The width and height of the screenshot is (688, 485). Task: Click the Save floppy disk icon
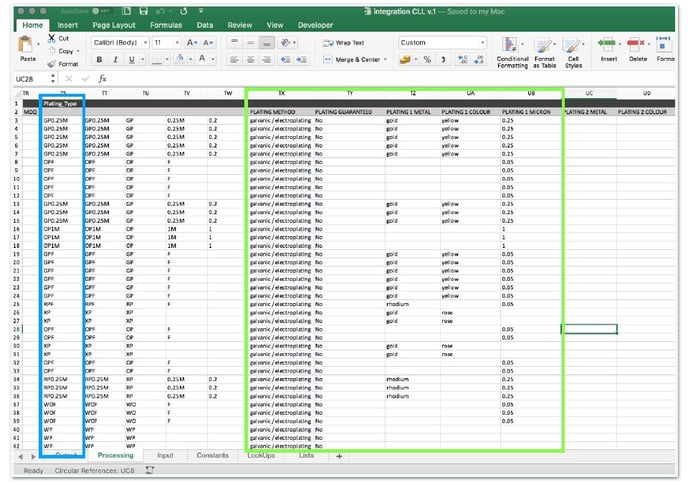(x=143, y=11)
